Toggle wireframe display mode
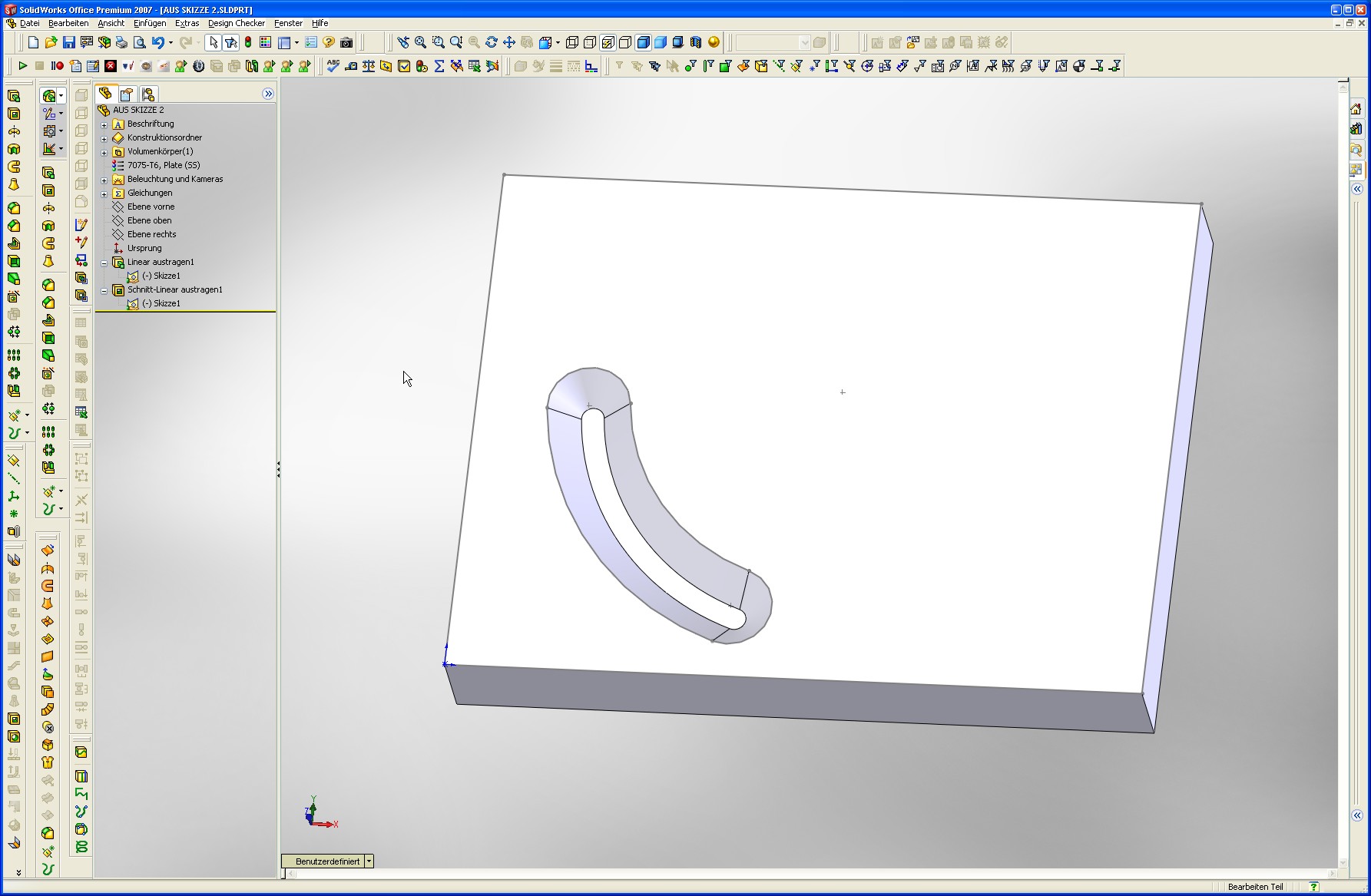The image size is (1371, 896). [572, 42]
